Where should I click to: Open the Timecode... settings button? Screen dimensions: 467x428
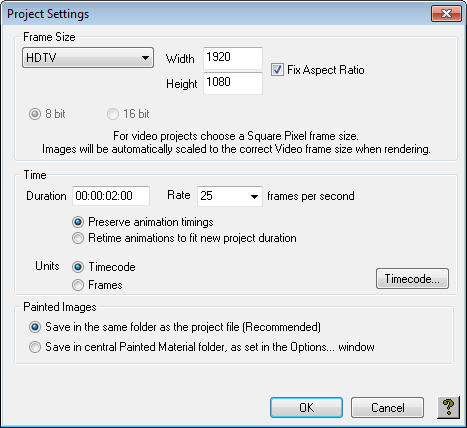tap(412, 278)
